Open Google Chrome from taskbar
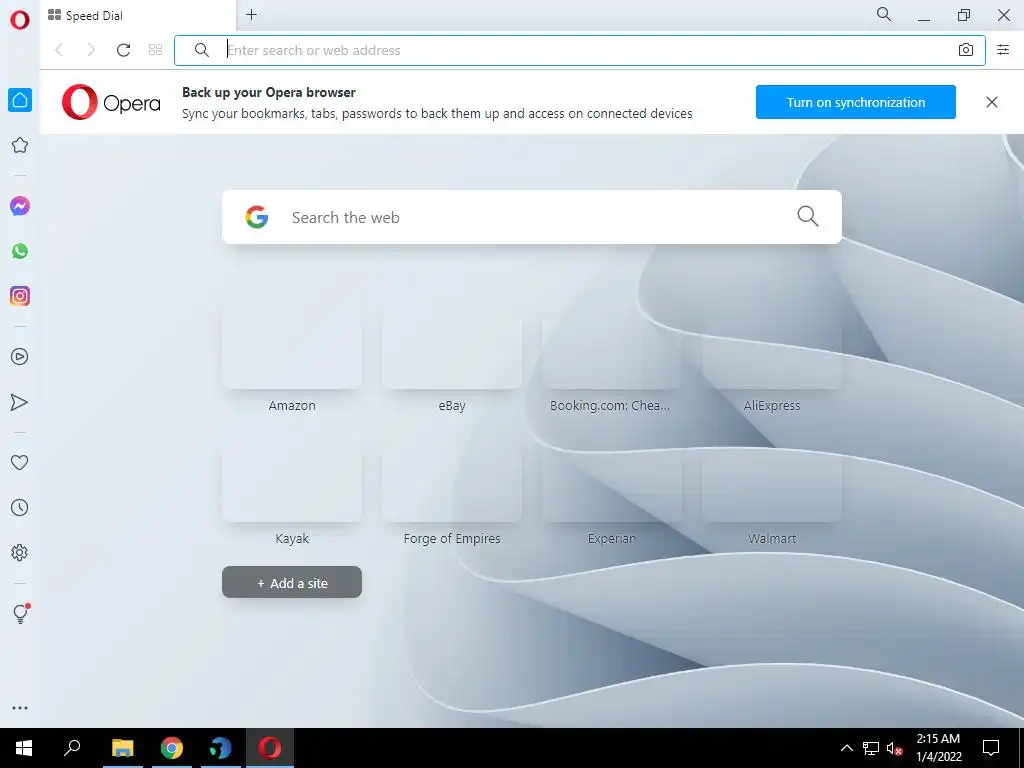1024x768 pixels. click(x=172, y=748)
